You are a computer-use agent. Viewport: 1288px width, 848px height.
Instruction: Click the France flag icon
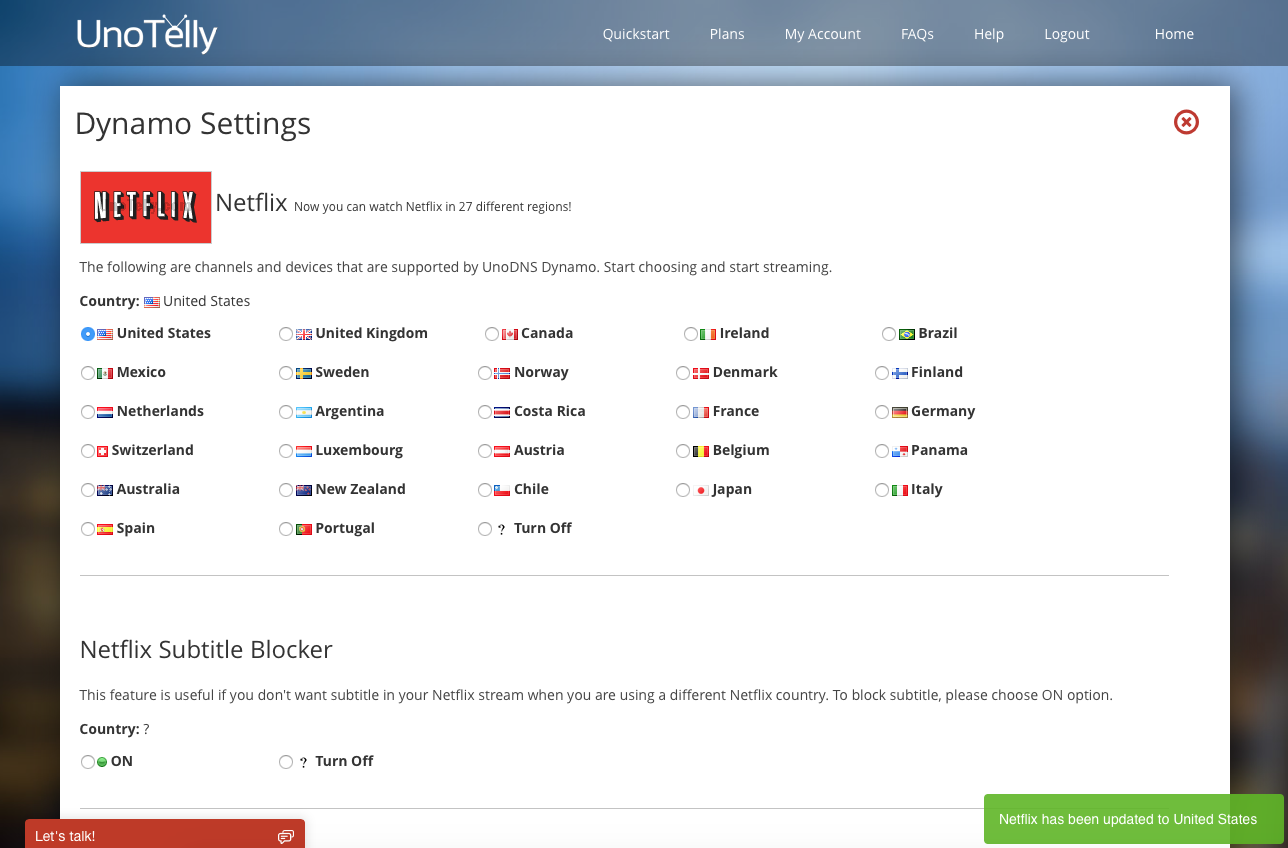click(x=701, y=412)
